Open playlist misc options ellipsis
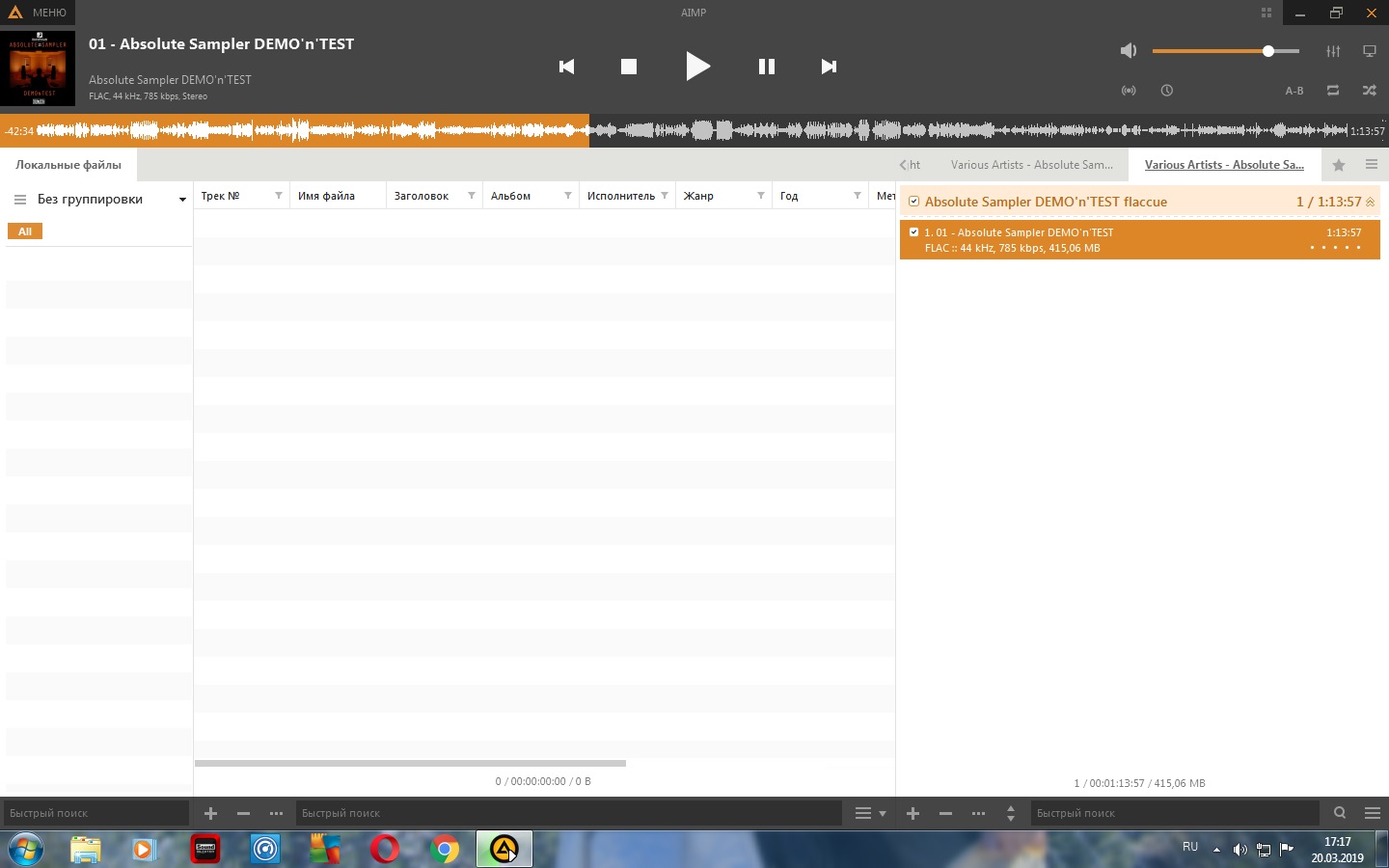This screenshot has width=1389, height=868. (x=978, y=813)
